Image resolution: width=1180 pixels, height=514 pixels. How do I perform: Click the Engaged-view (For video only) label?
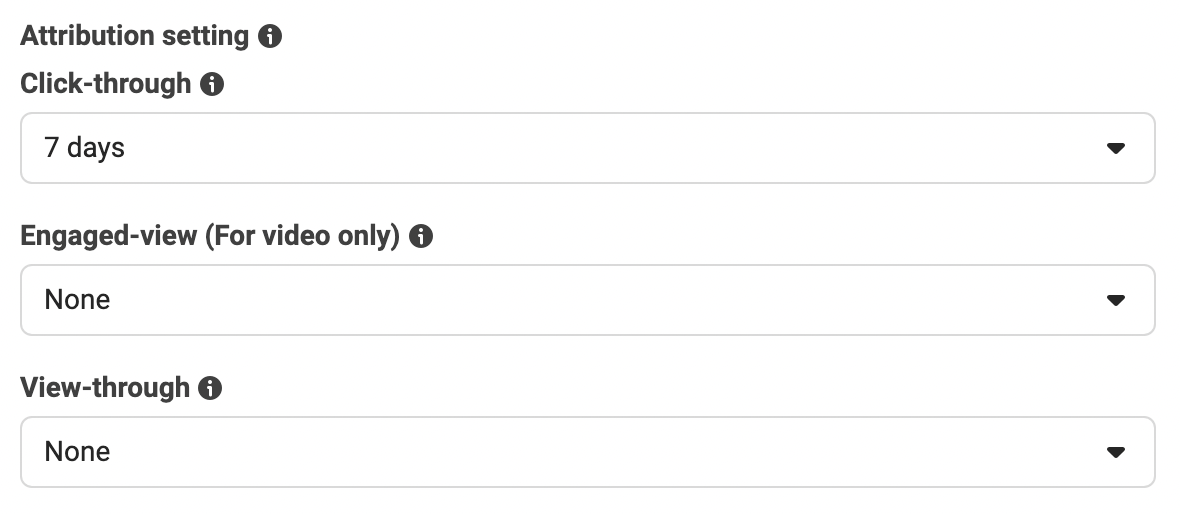(210, 236)
